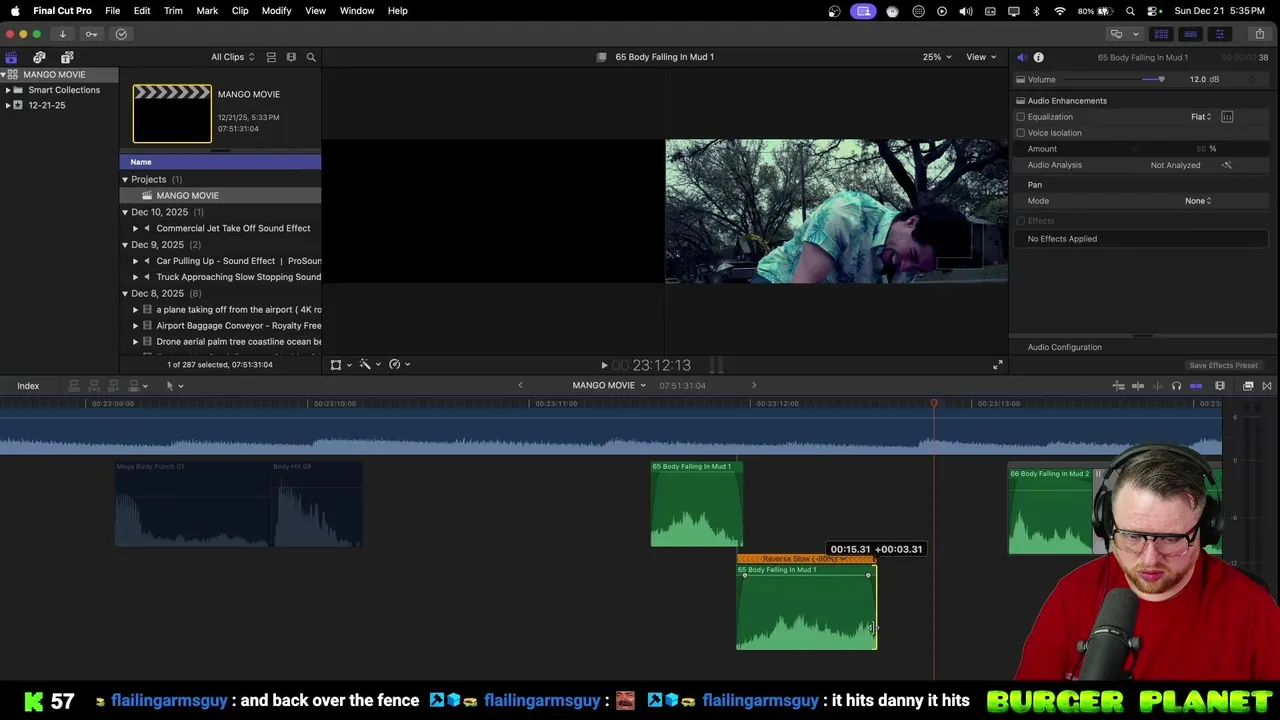This screenshot has height=720, width=1280.
Task: Select the Audio Inspector speaker tab
Action: [1021, 58]
